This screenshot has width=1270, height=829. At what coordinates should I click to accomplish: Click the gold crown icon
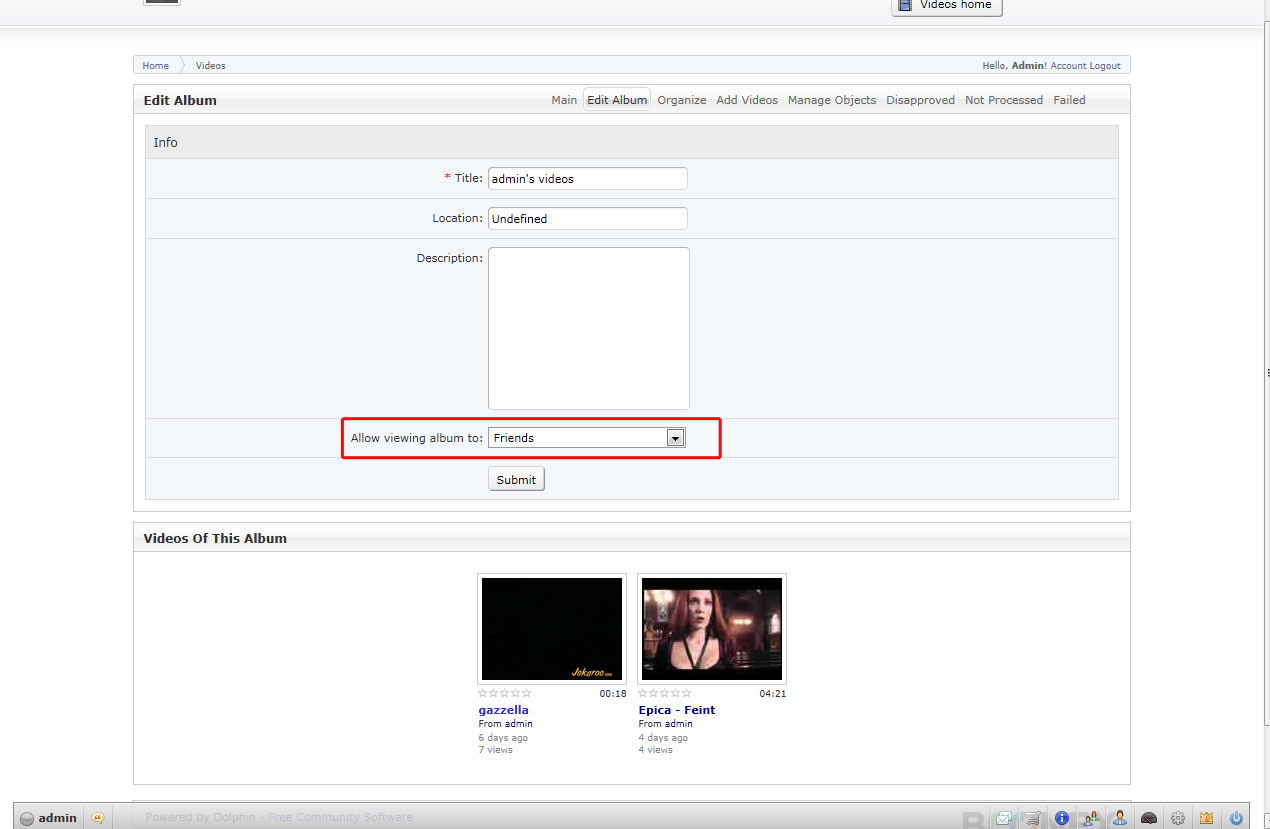coord(1207,818)
